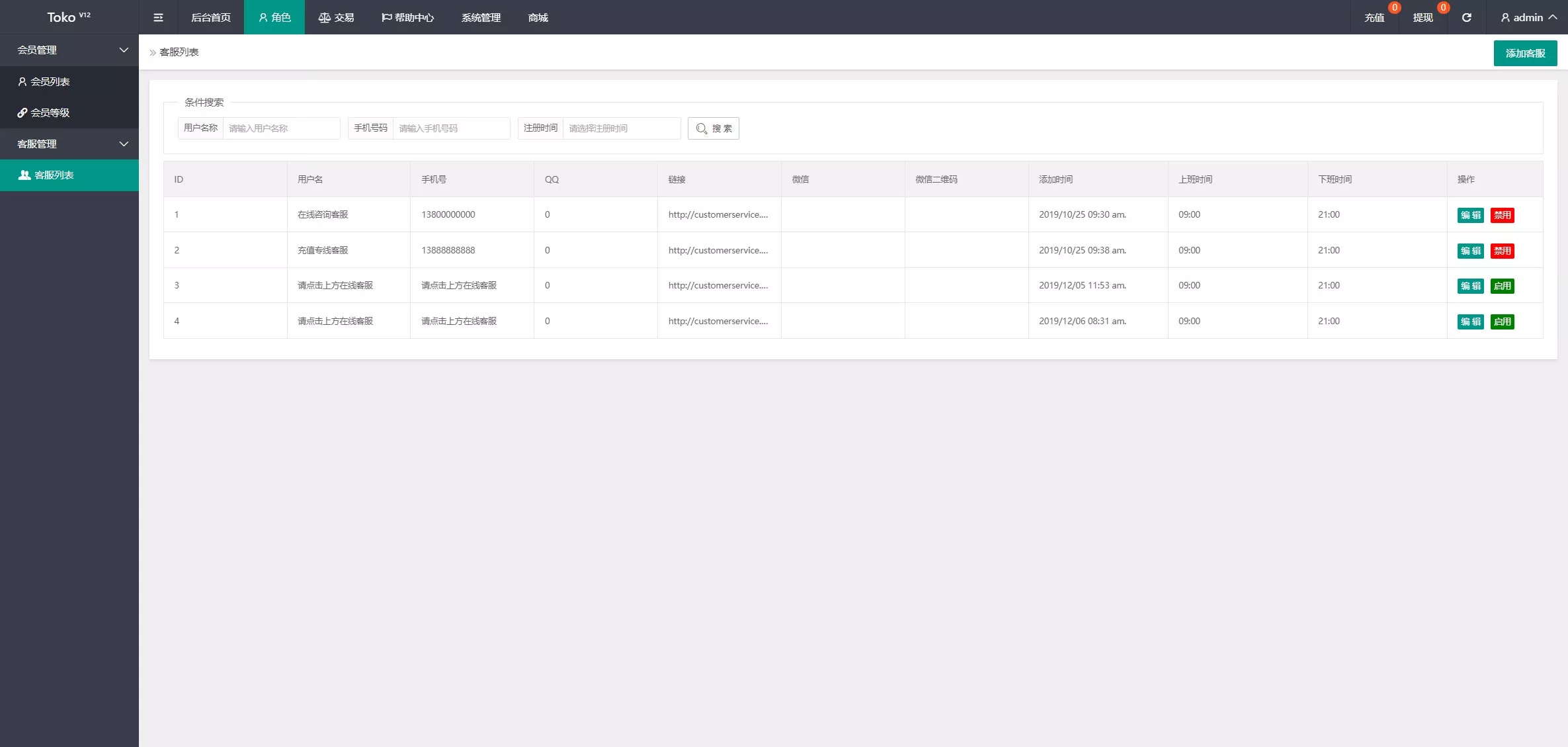Collapse the 客服管理 sidebar group
Viewport: 1568px width, 747px height.
tap(123, 144)
